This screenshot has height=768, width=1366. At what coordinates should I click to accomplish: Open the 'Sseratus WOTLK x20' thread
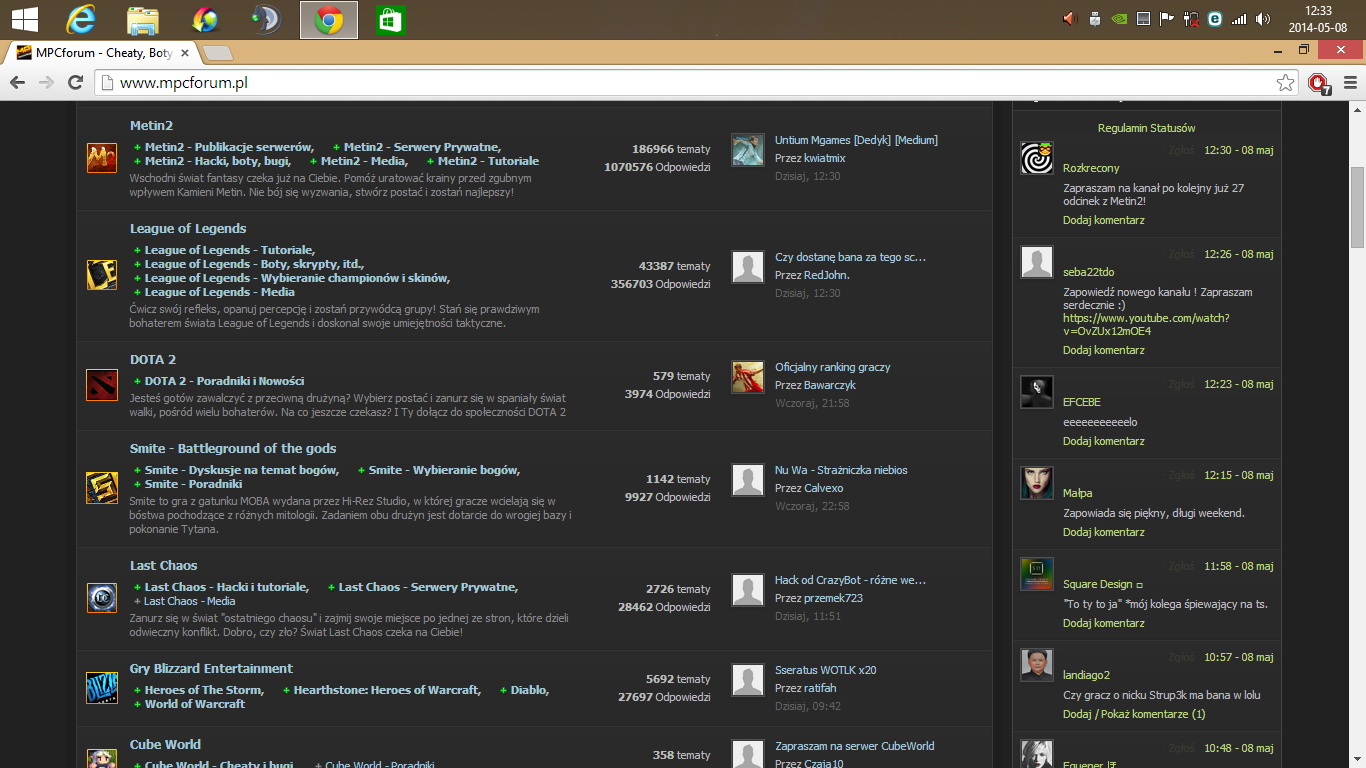826,670
